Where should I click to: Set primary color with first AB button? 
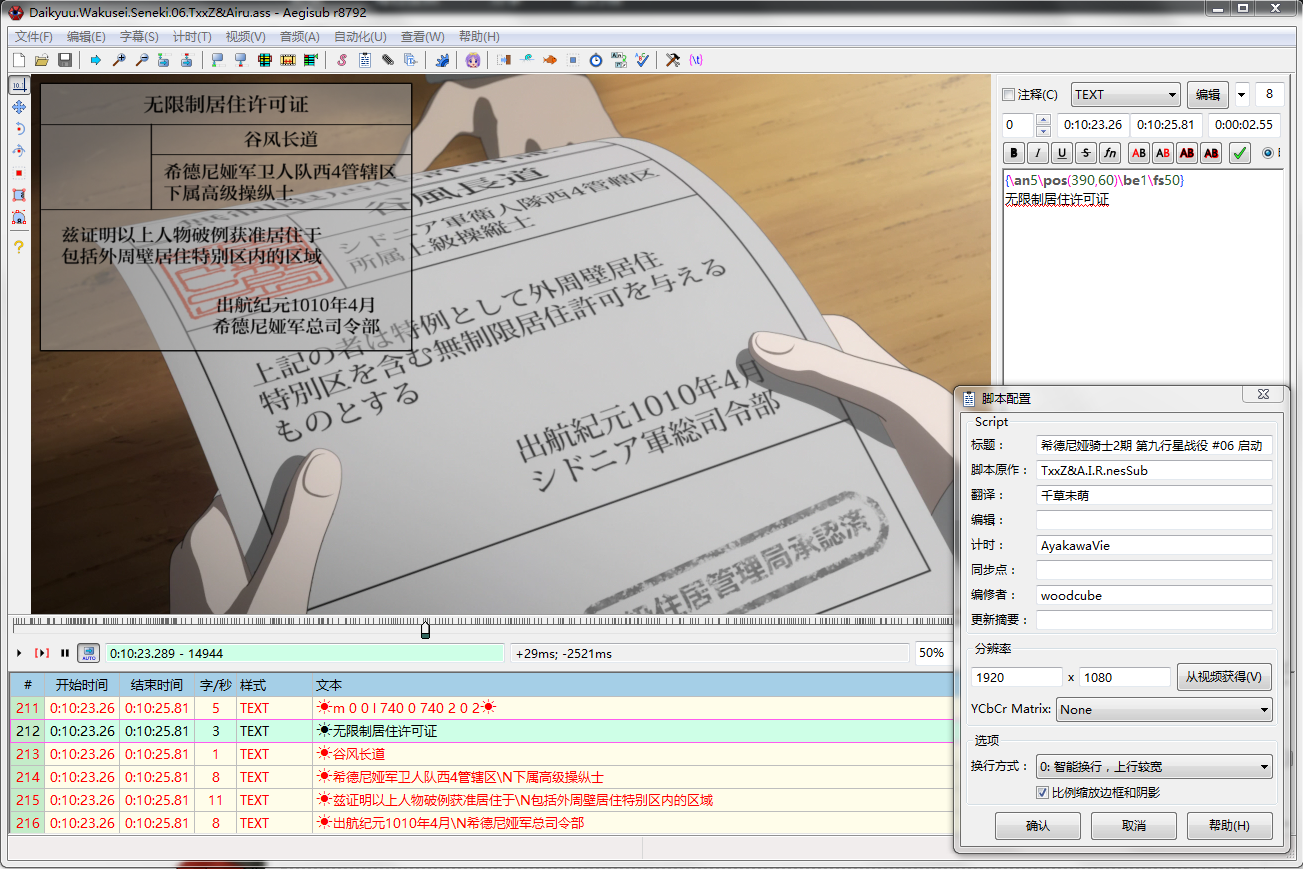1138,153
